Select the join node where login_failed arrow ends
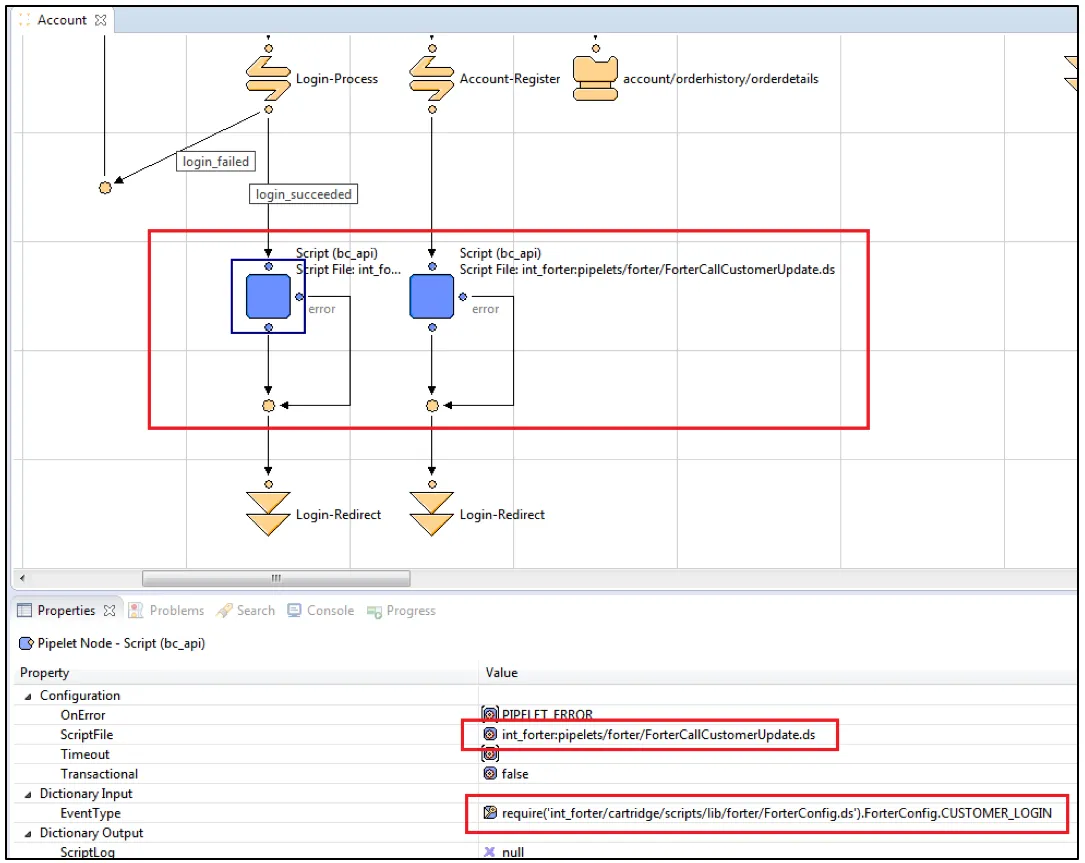The height and width of the screenshot is (863, 1085). coord(105,188)
